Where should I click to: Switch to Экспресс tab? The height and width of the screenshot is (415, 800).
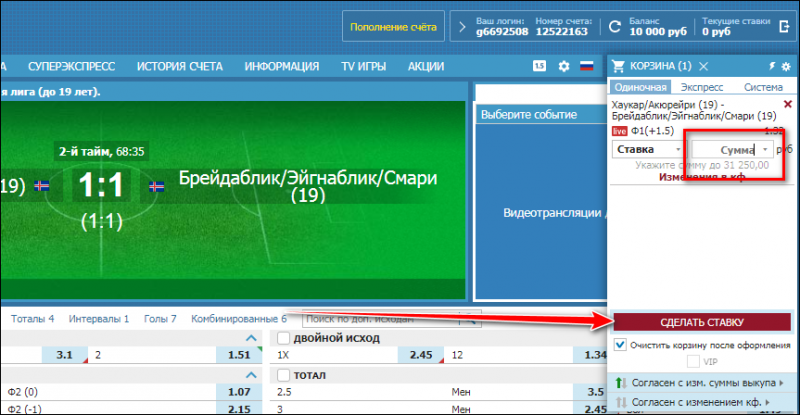click(702, 87)
